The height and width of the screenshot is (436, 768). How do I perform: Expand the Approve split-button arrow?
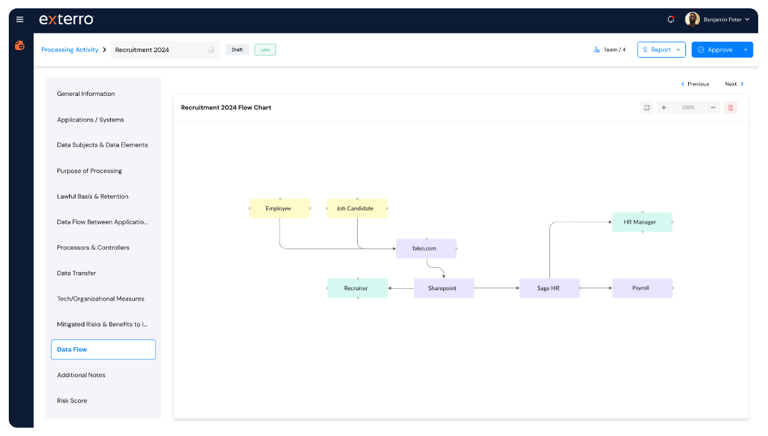(745, 49)
